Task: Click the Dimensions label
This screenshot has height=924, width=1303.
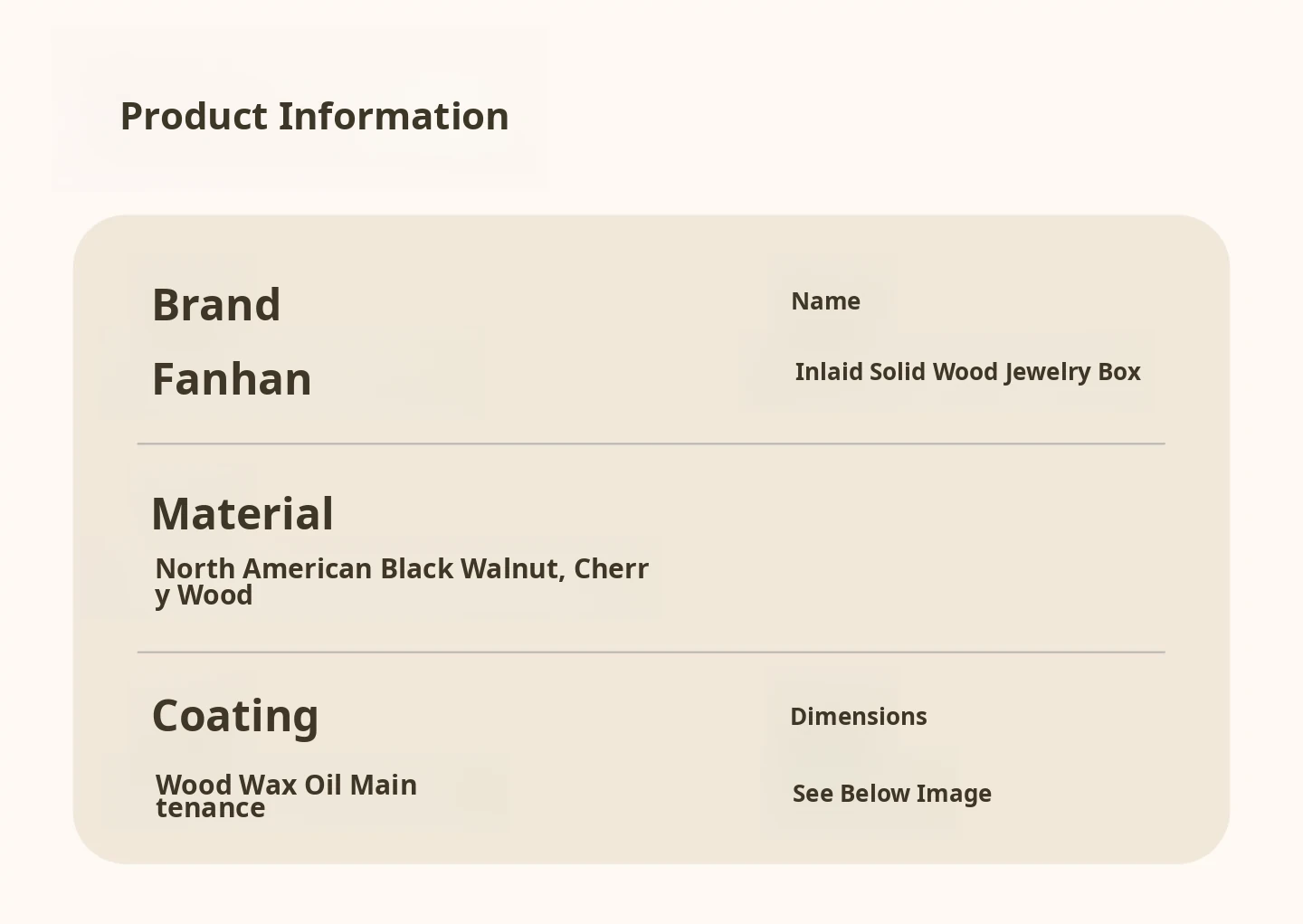Action: [858, 717]
